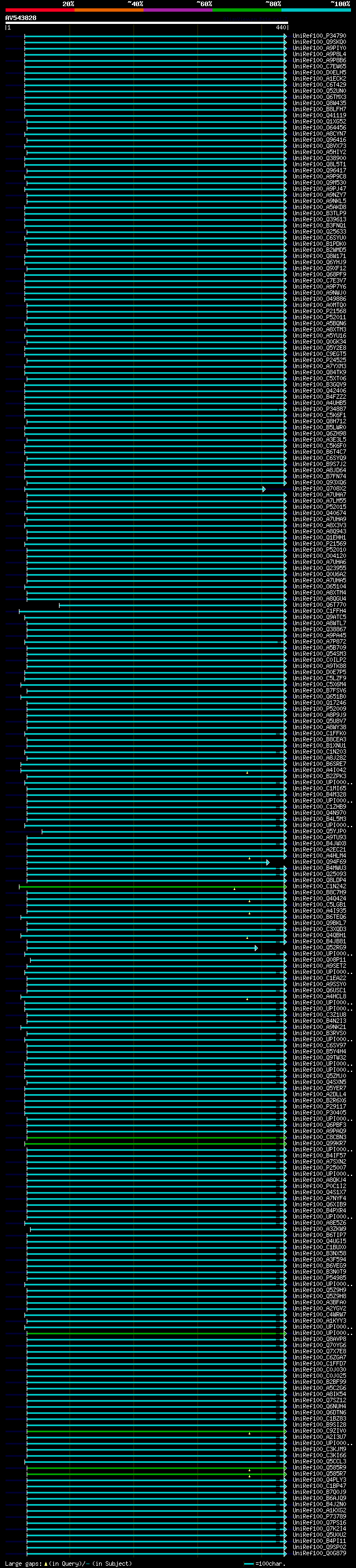Open hit UniRef100_A9P8L4
This screenshot has height=1568, width=356.
(x=319, y=54)
